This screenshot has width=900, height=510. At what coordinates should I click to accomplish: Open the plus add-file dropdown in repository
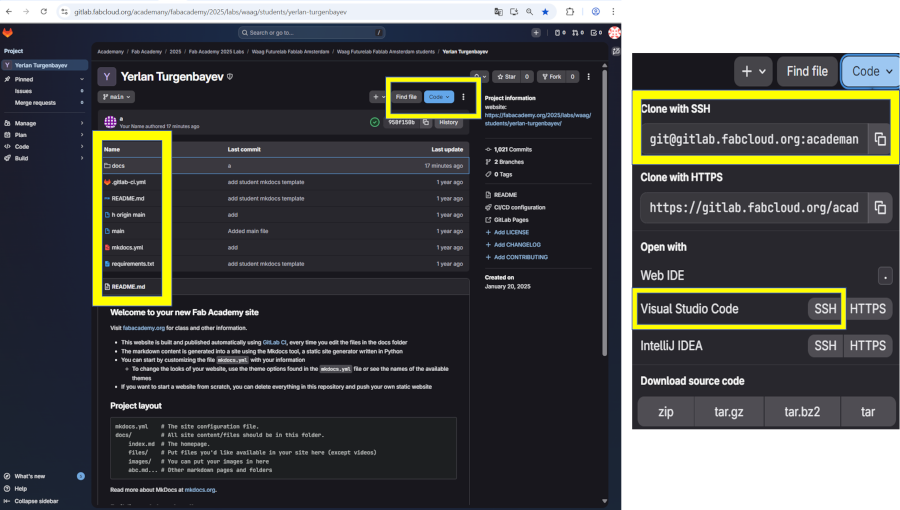[x=378, y=97]
